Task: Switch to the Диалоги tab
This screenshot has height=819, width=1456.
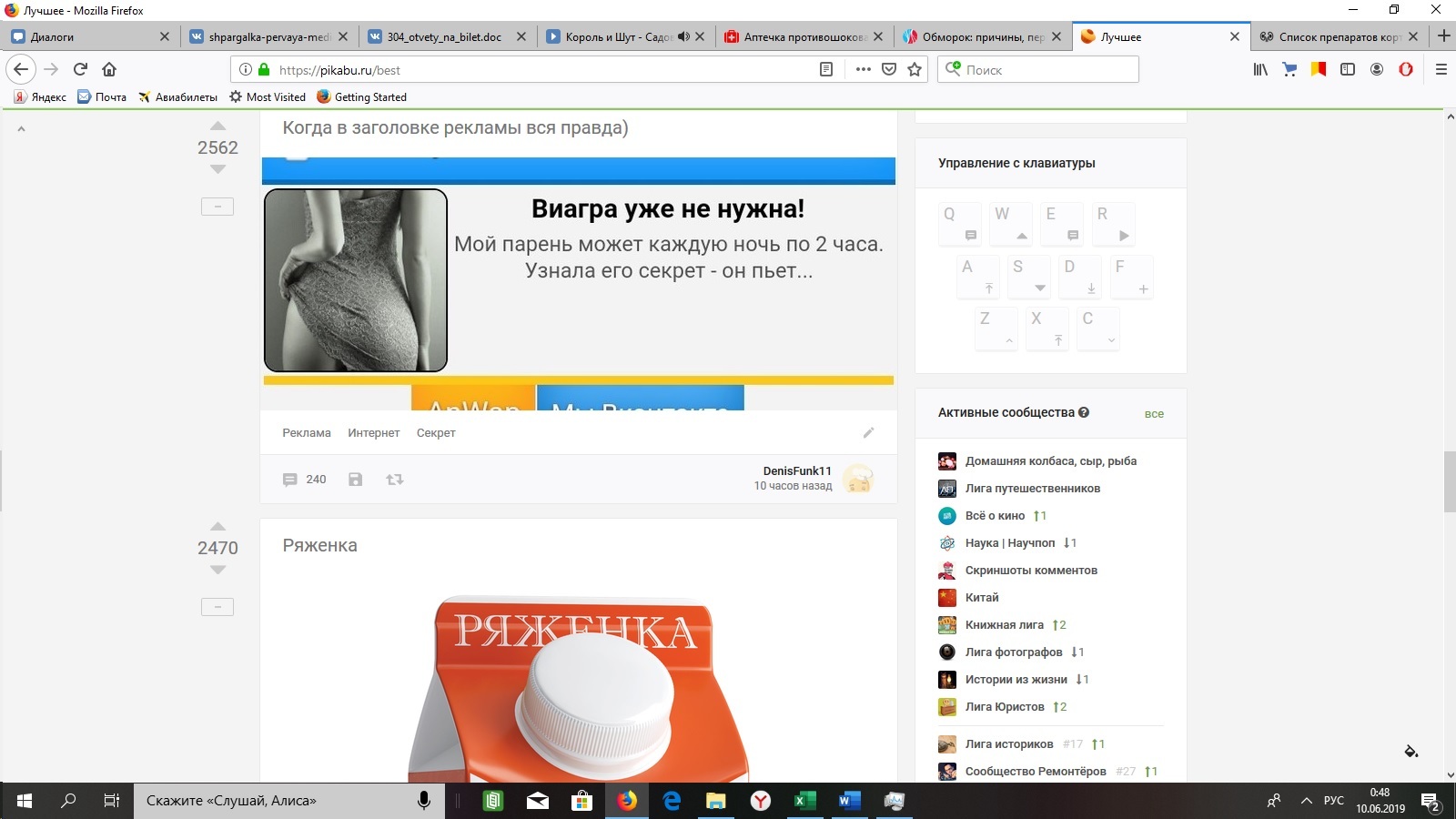Action: point(86,37)
